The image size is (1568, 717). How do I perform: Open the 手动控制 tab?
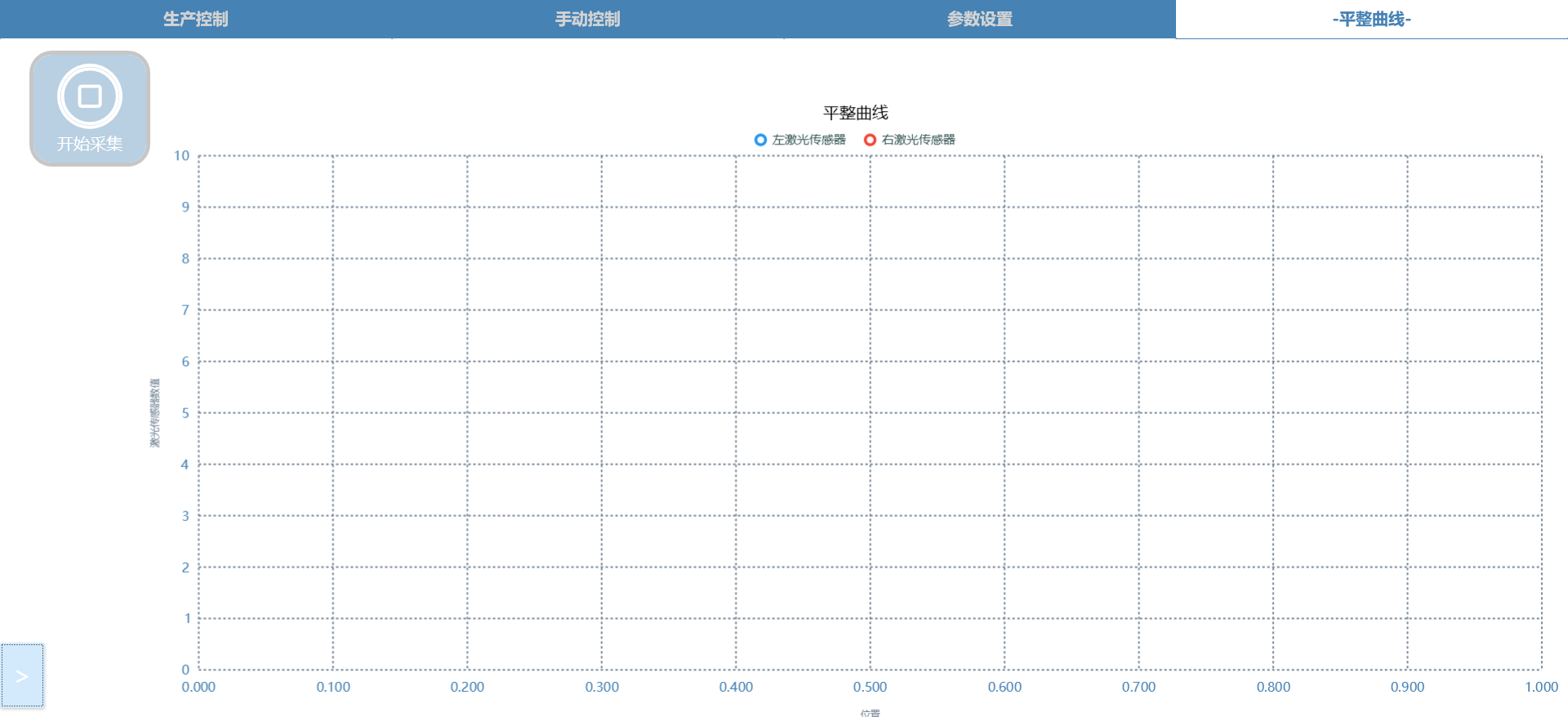click(x=588, y=19)
